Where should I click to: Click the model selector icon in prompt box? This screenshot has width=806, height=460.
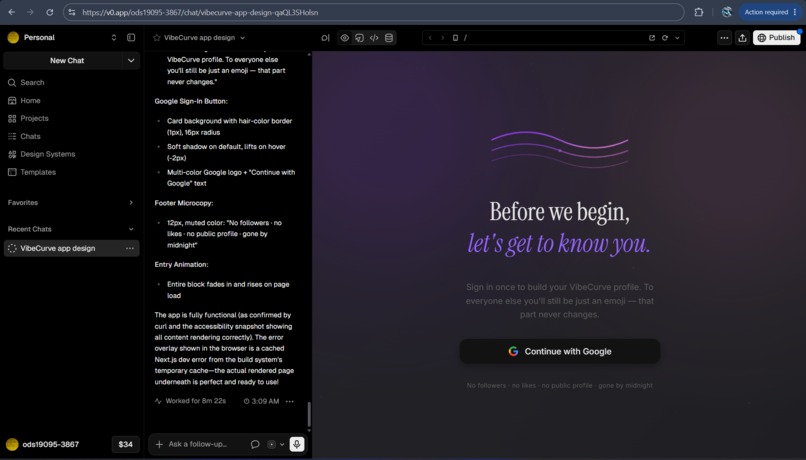[x=271, y=444]
